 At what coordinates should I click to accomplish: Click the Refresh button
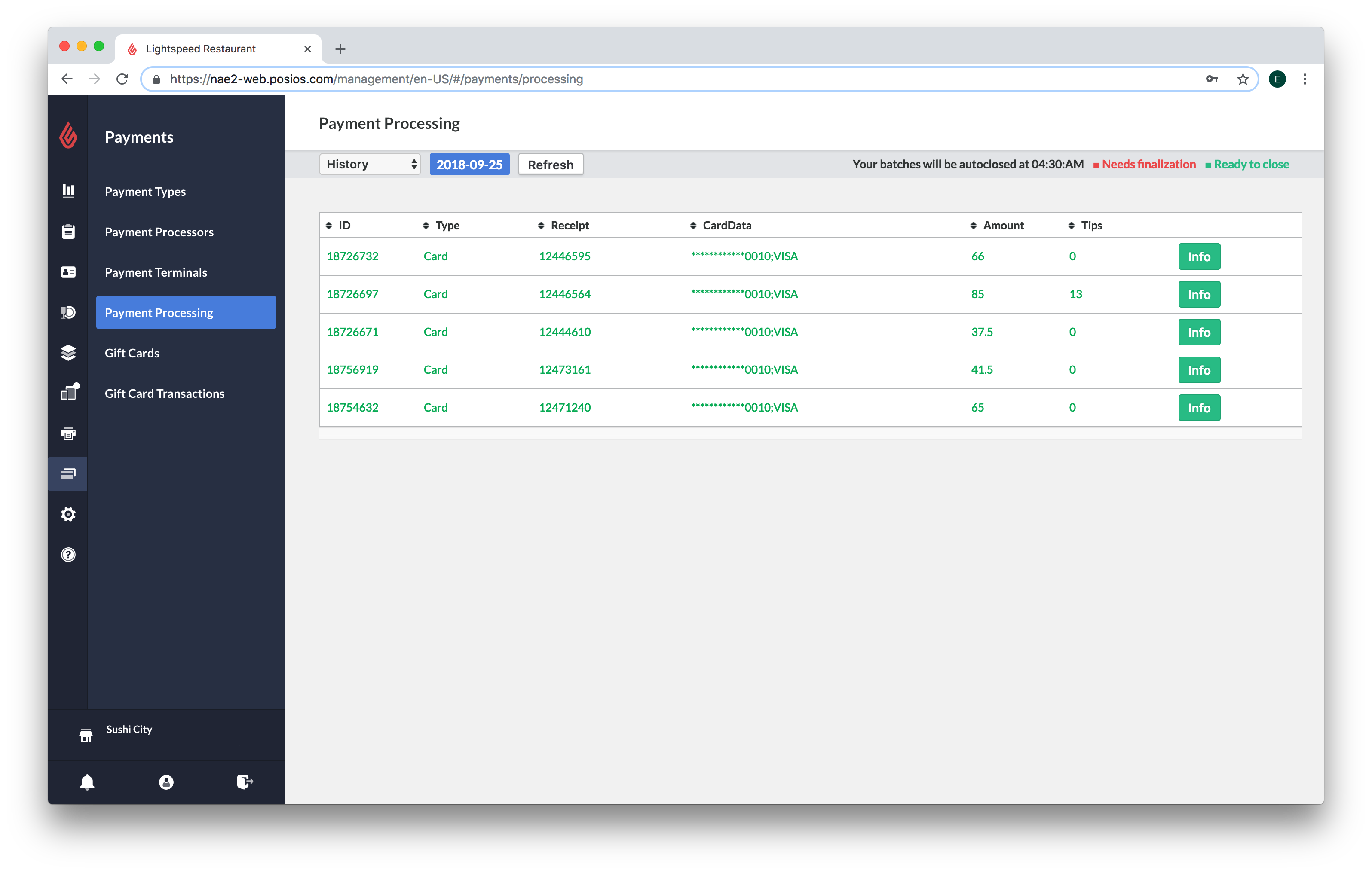pos(551,165)
